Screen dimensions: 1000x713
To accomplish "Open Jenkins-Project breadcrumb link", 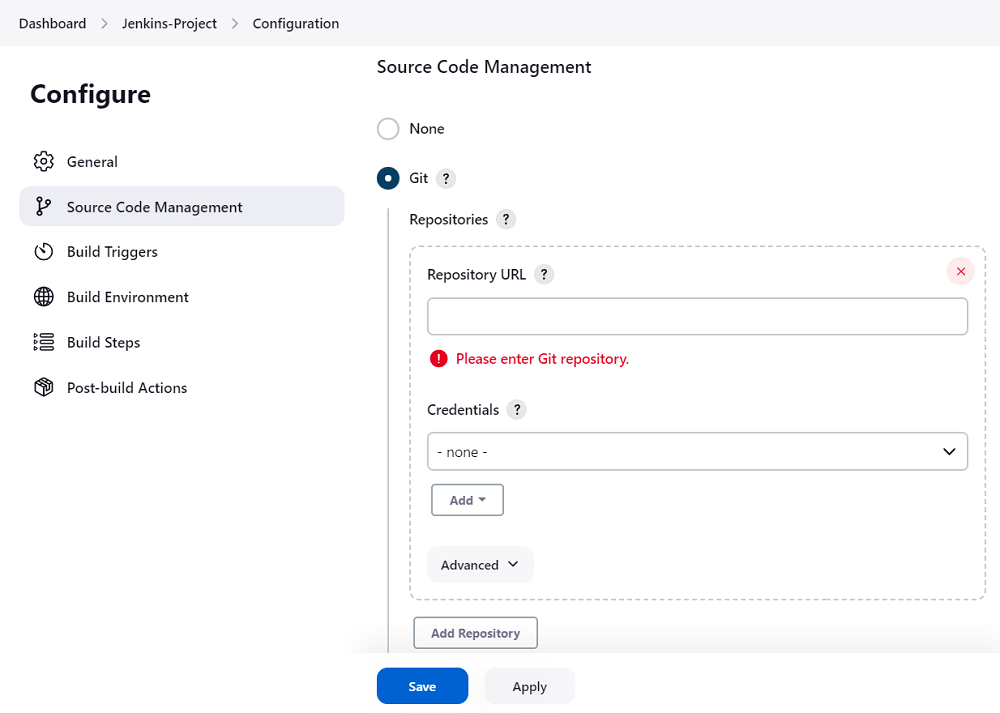I will (169, 23).
